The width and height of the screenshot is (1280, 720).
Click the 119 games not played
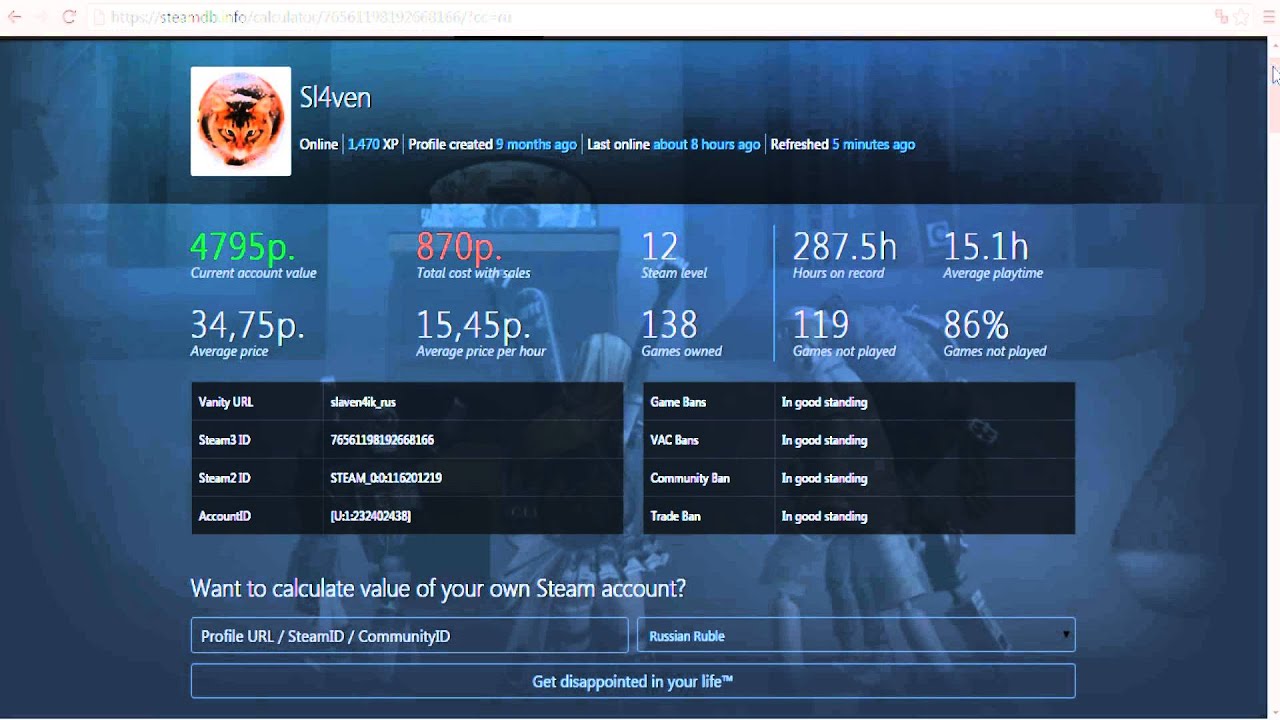click(x=821, y=325)
